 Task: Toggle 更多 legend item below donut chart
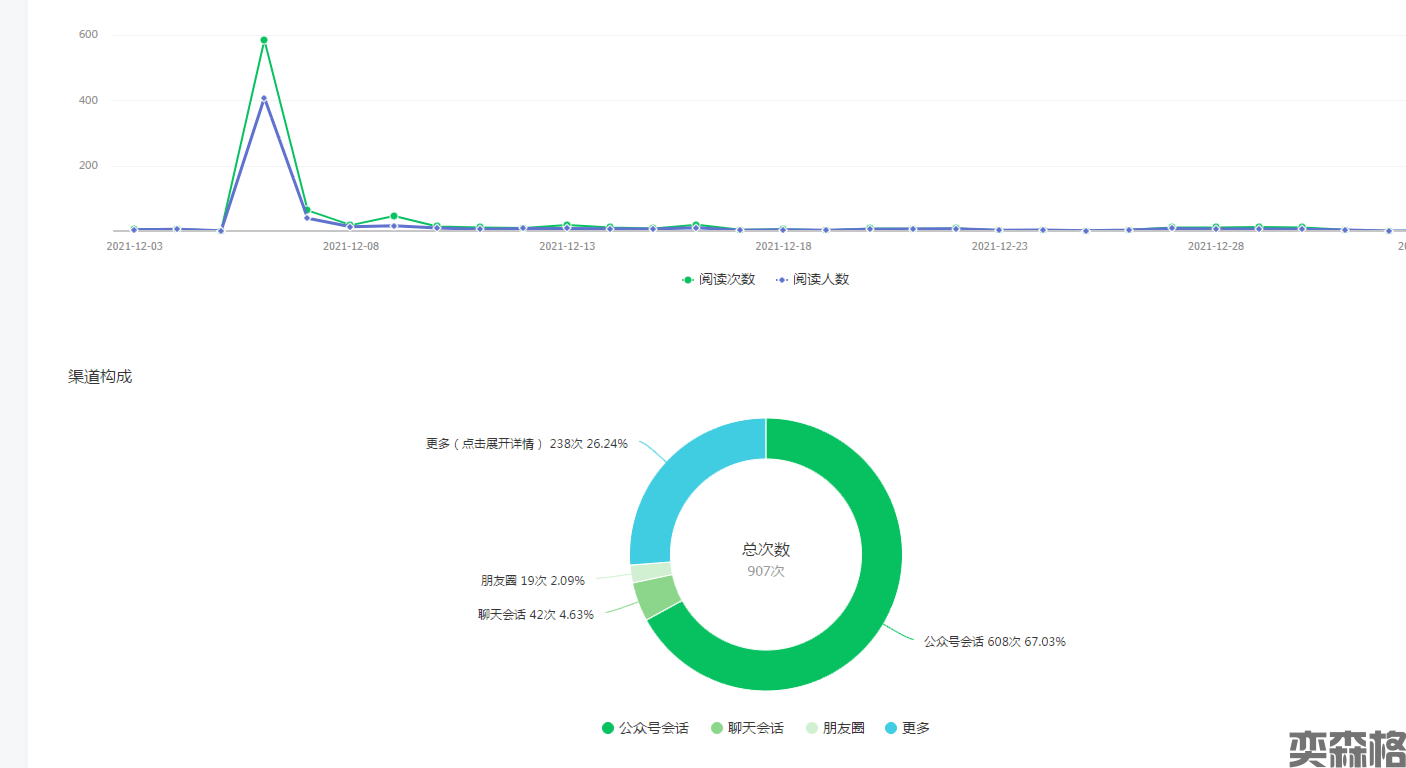tap(907, 729)
